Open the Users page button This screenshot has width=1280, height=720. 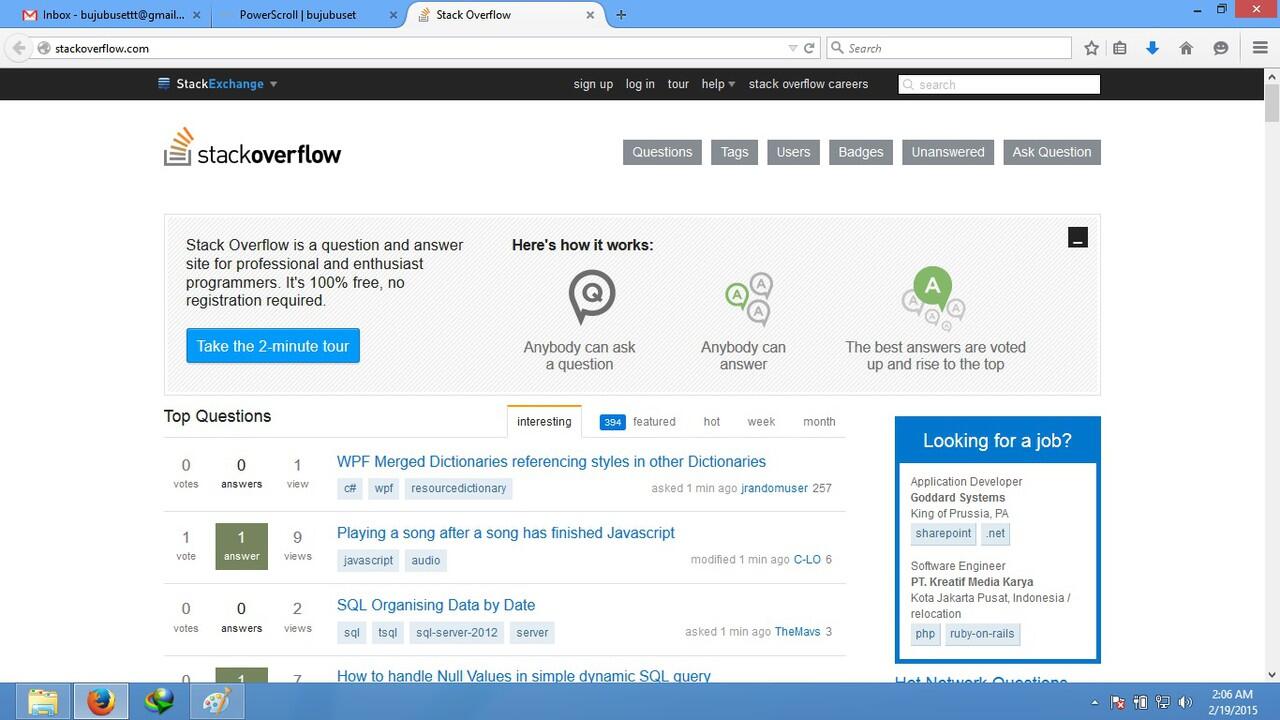pos(793,152)
